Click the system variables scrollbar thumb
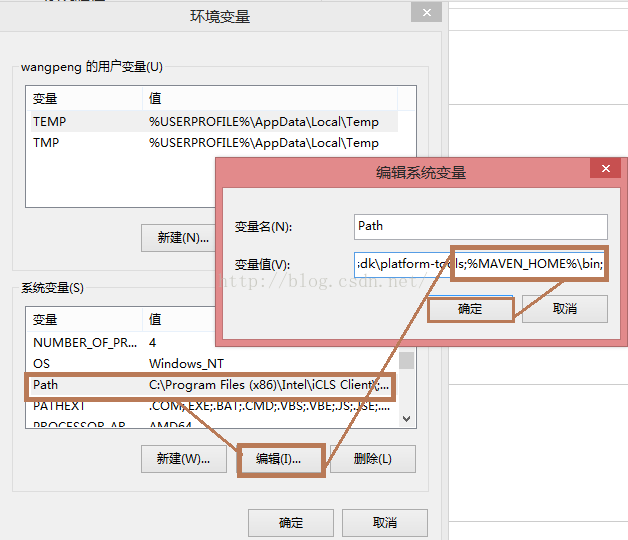This screenshot has width=628, height=540. point(407,360)
